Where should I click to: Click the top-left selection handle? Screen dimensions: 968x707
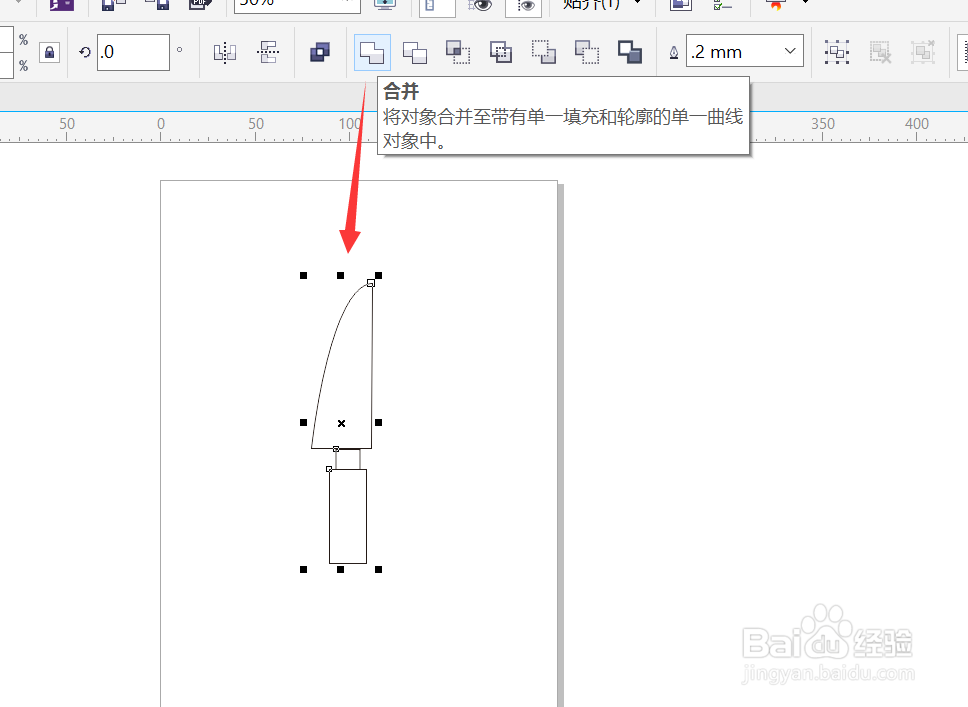303,275
